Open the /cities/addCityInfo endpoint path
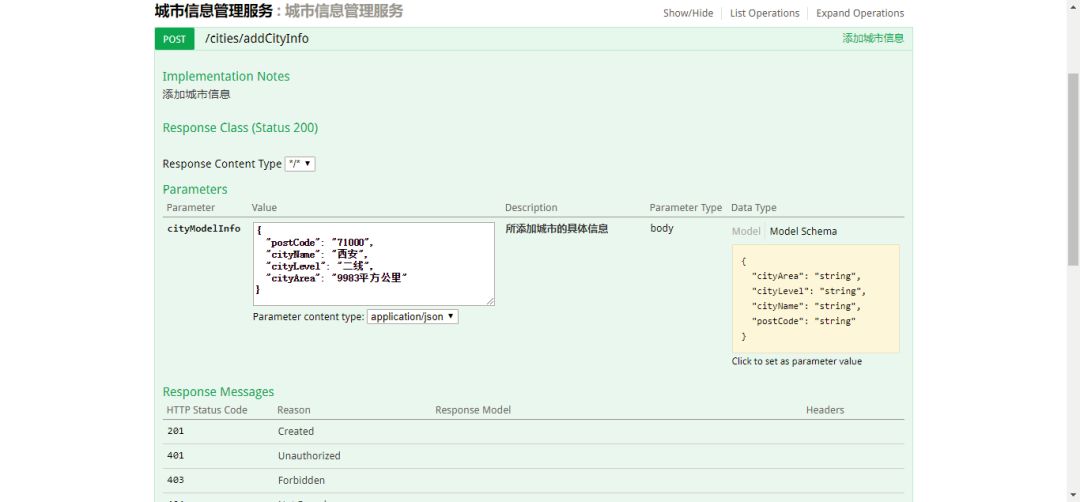Image resolution: width=1080 pixels, height=502 pixels. click(257, 39)
